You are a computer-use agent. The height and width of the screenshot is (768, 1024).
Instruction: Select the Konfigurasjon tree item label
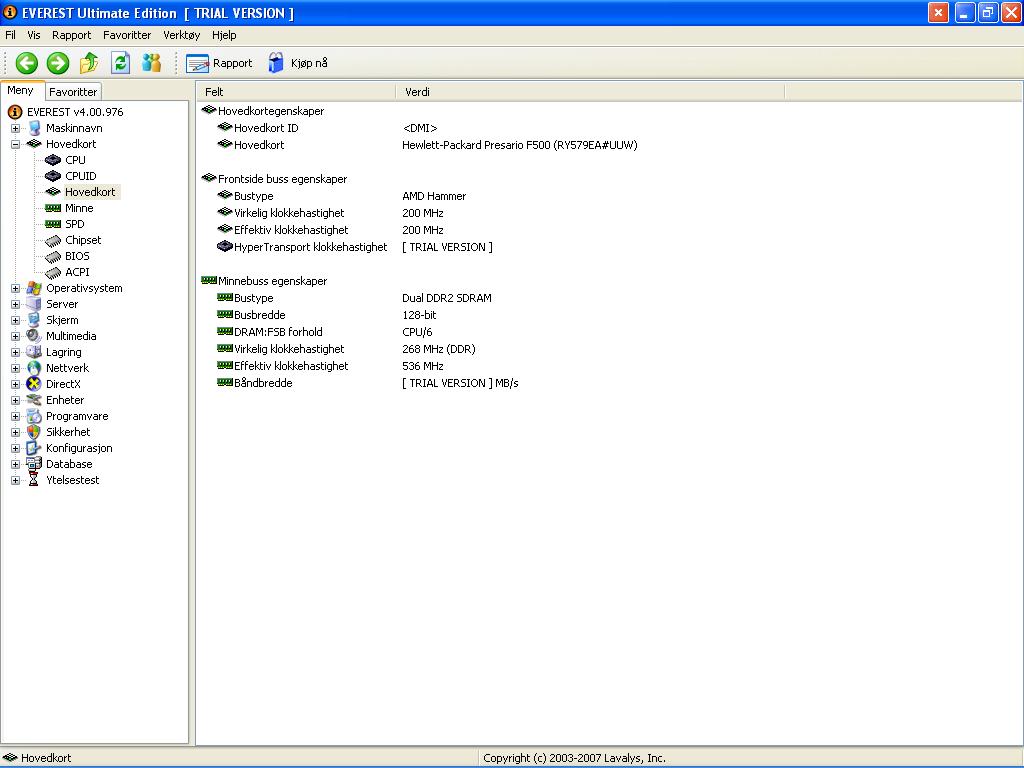click(x=79, y=449)
